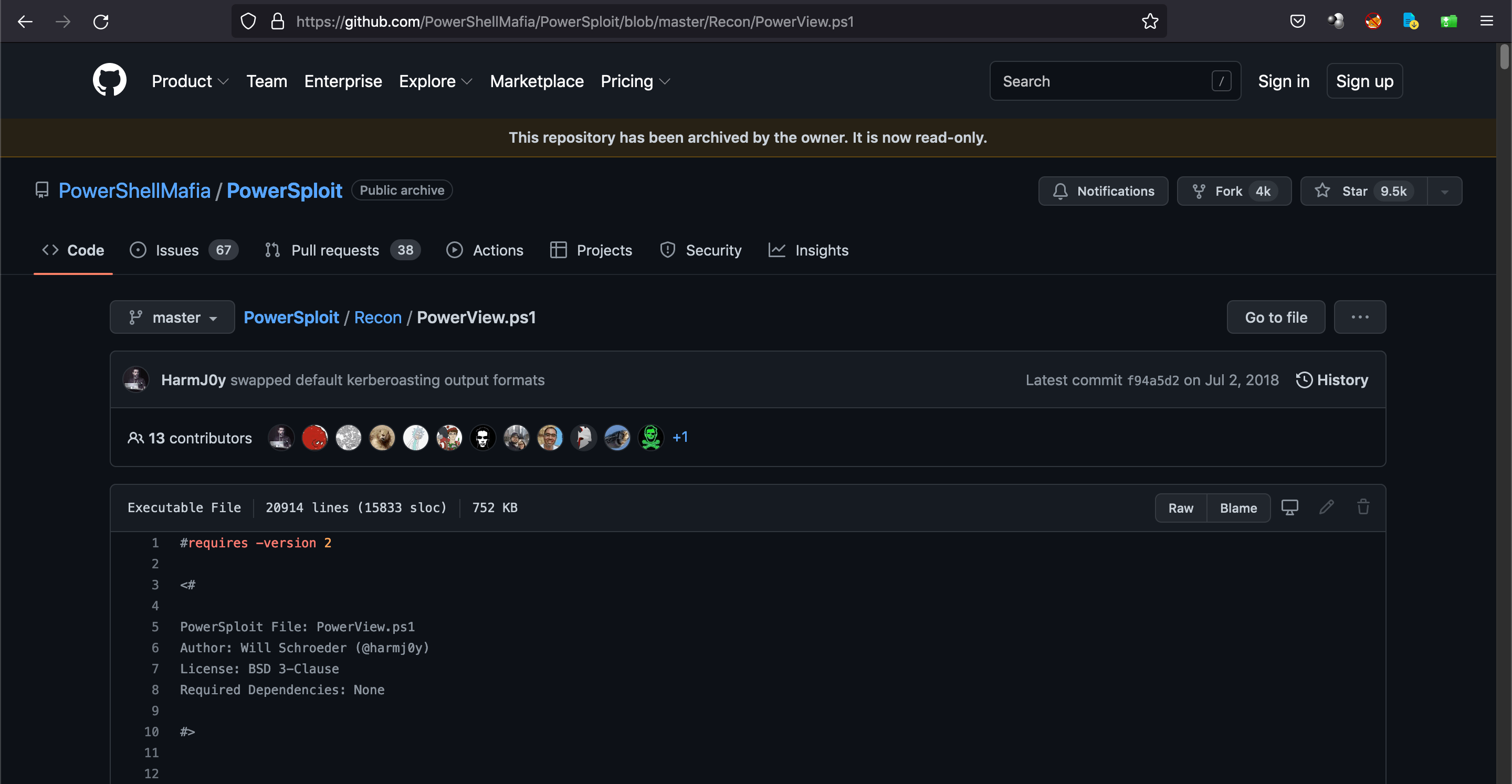The height and width of the screenshot is (784, 1512).
Task: Click the GitHub Octocat logo
Action: pos(109,80)
